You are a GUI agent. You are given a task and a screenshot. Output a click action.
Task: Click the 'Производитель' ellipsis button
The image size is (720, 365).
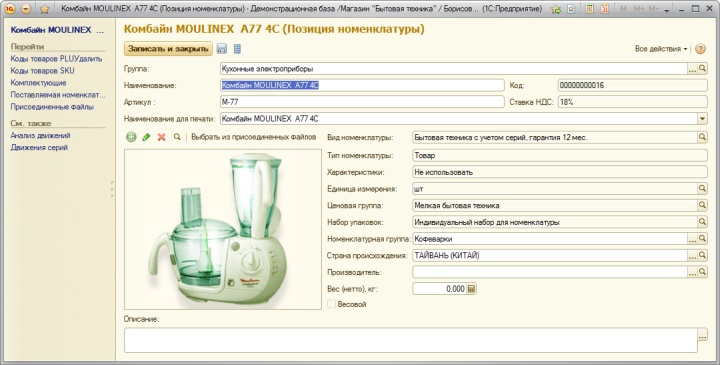tap(692, 272)
